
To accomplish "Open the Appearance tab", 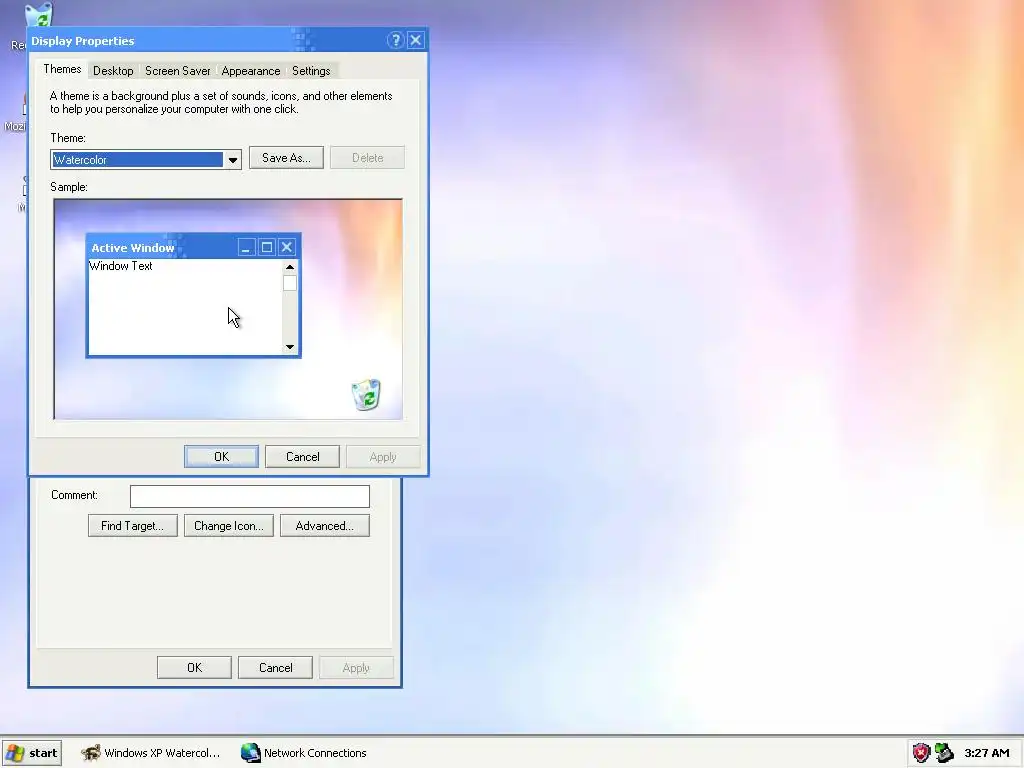I will click(x=251, y=71).
